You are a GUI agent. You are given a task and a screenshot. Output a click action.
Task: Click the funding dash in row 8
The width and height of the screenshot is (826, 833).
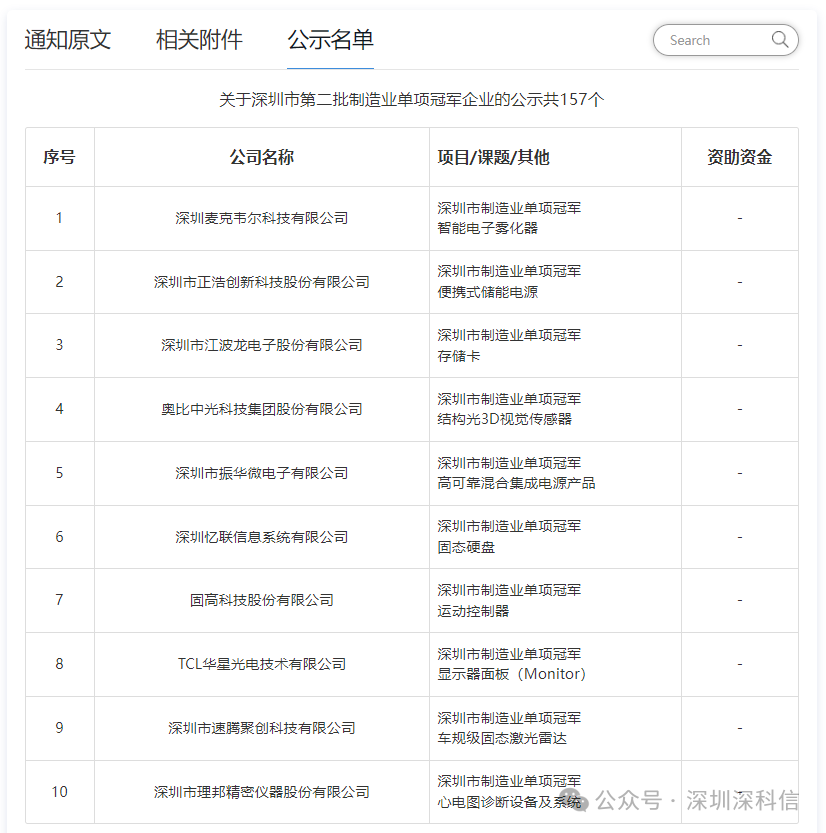pos(739,664)
